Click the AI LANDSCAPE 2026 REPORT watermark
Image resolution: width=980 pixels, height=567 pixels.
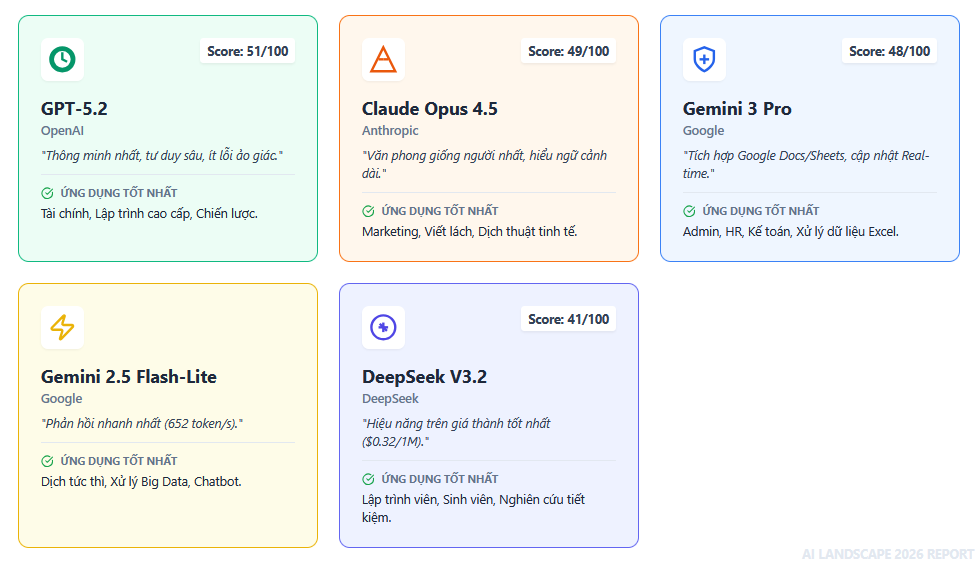(887, 554)
